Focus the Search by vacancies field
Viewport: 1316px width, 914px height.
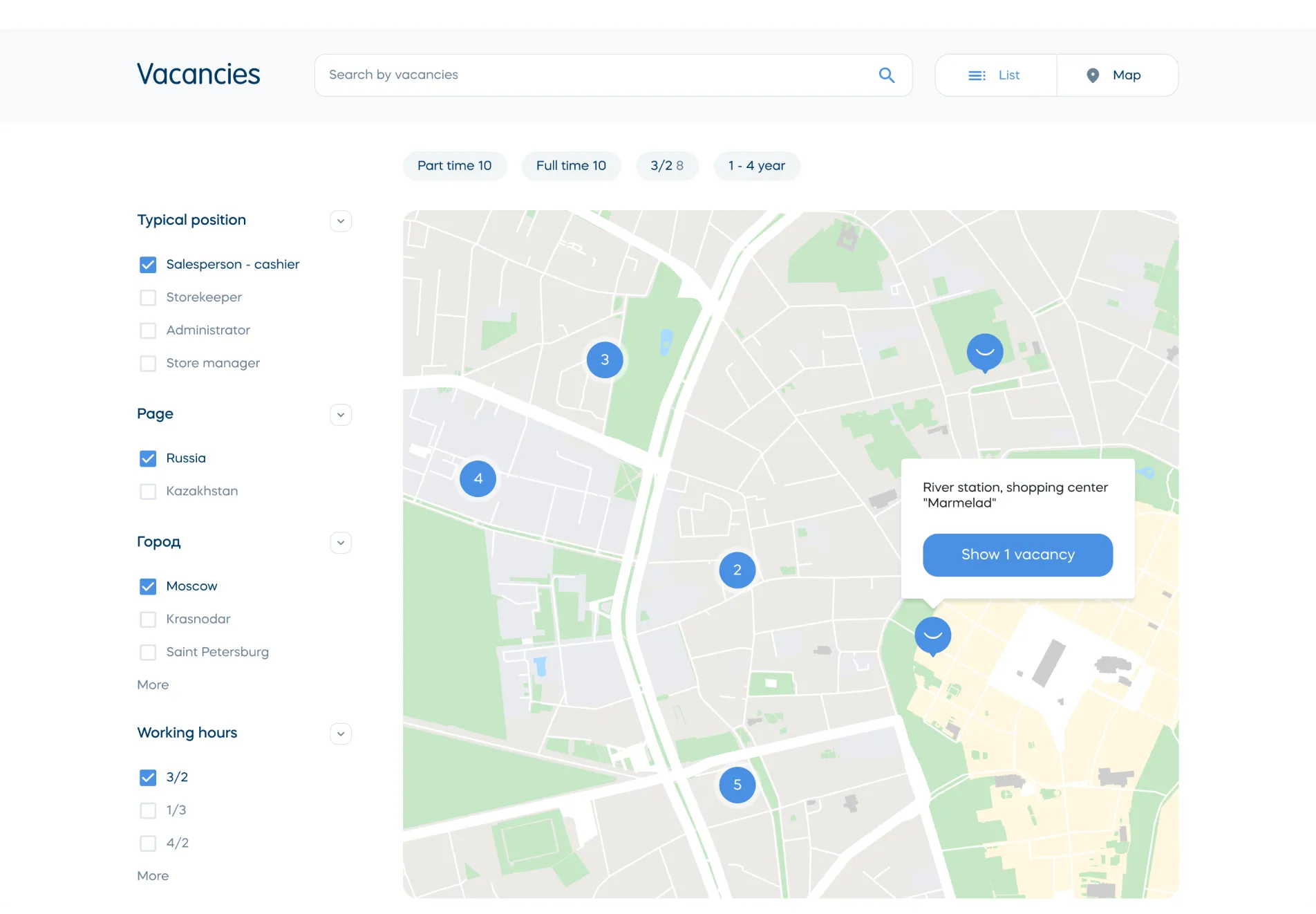(x=594, y=75)
